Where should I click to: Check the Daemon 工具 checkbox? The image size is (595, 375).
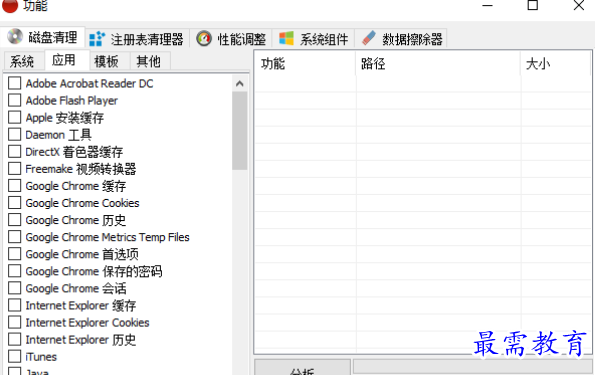14,134
